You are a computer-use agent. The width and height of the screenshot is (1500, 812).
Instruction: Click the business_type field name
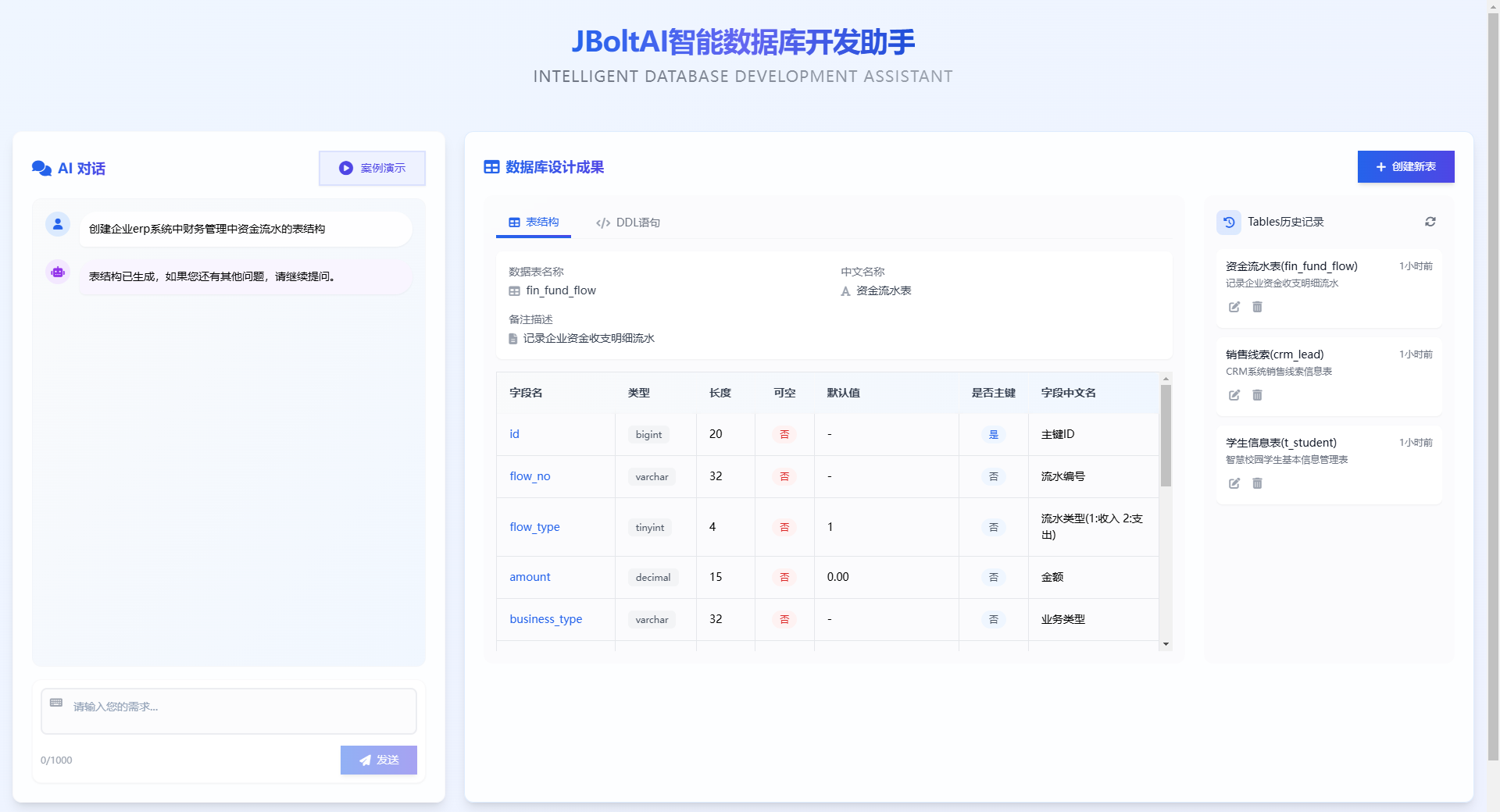point(545,619)
